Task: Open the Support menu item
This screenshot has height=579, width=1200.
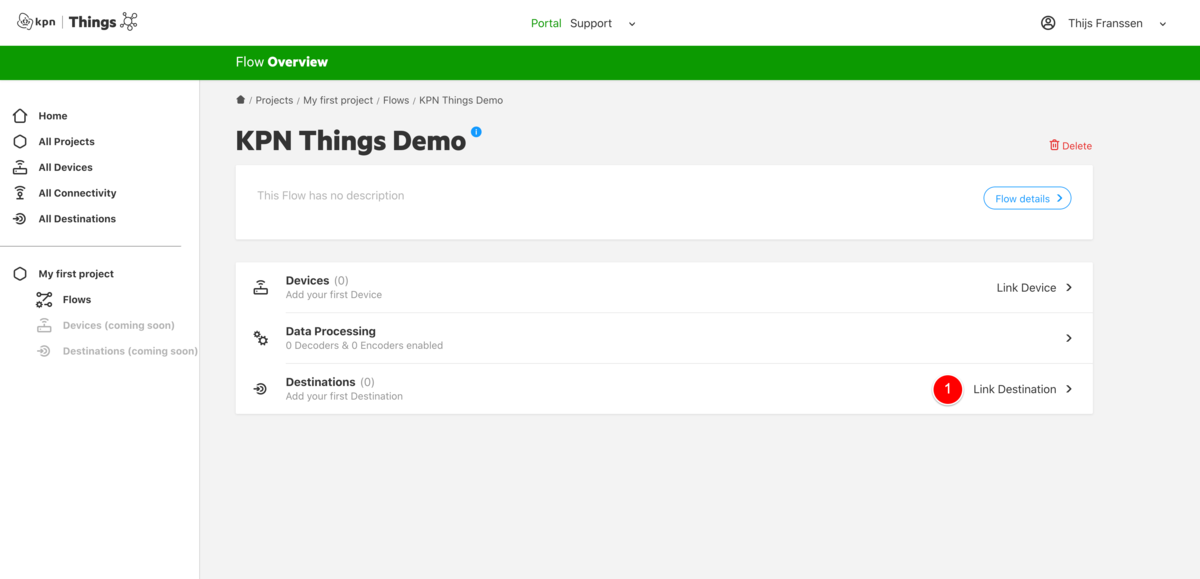Action: pos(591,23)
